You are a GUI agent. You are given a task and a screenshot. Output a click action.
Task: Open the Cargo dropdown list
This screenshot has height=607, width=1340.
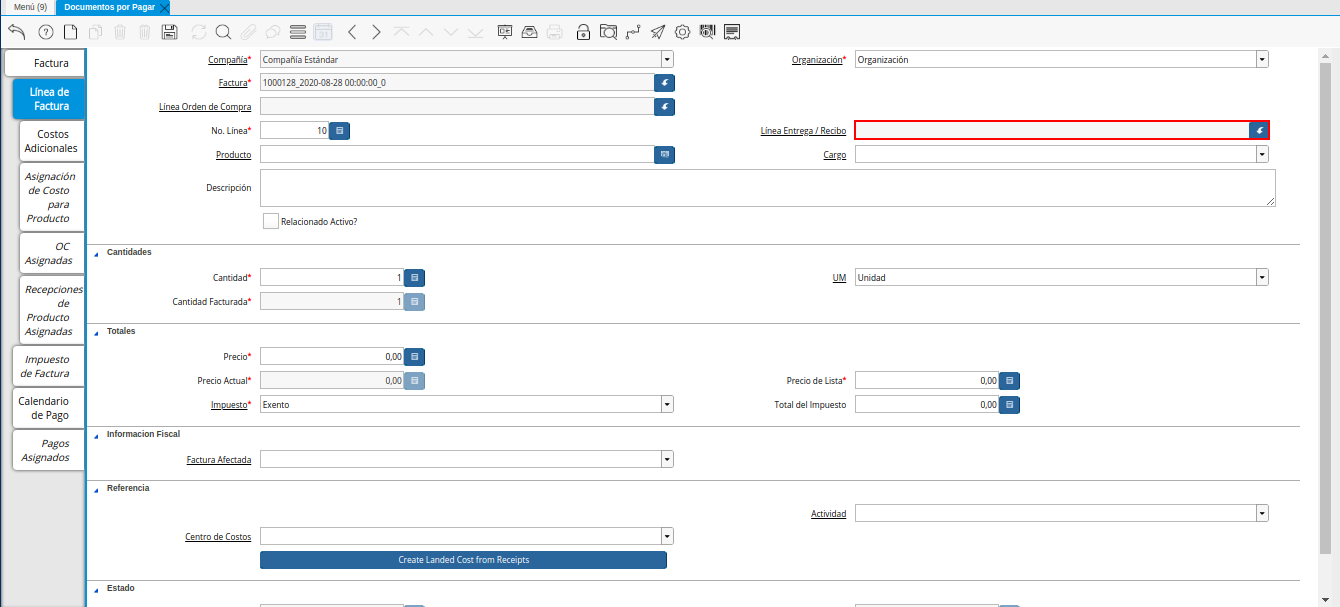point(1261,155)
